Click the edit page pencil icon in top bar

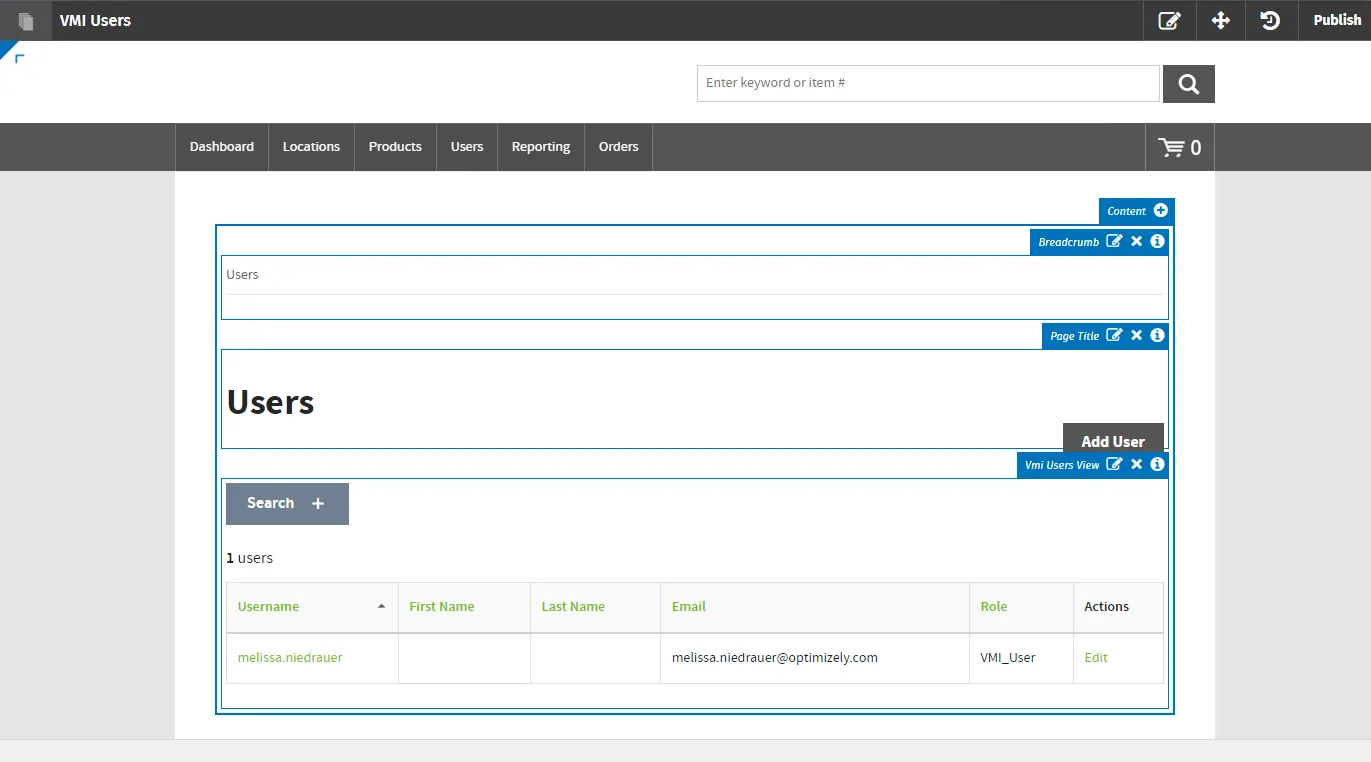1169,20
